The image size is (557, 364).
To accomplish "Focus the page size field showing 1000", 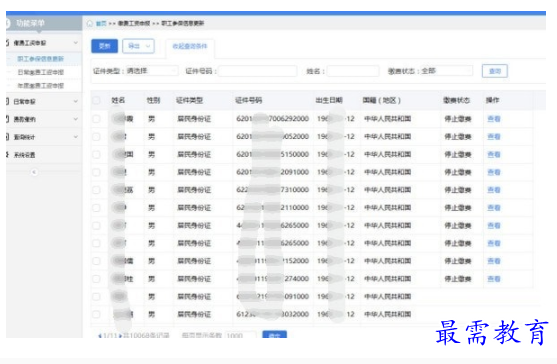I will pos(240,335).
